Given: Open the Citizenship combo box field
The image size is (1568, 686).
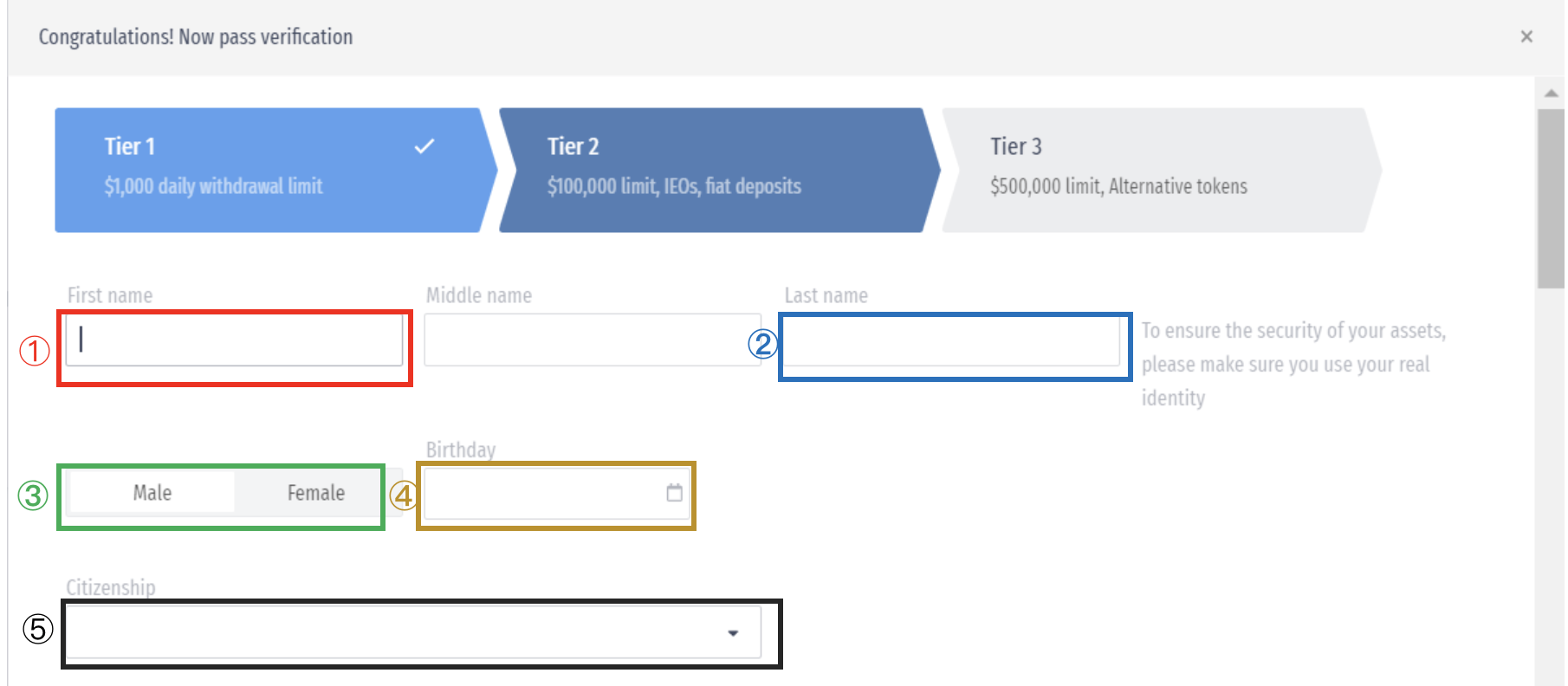Looking at the screenshot, I should (x=390, y=633).
